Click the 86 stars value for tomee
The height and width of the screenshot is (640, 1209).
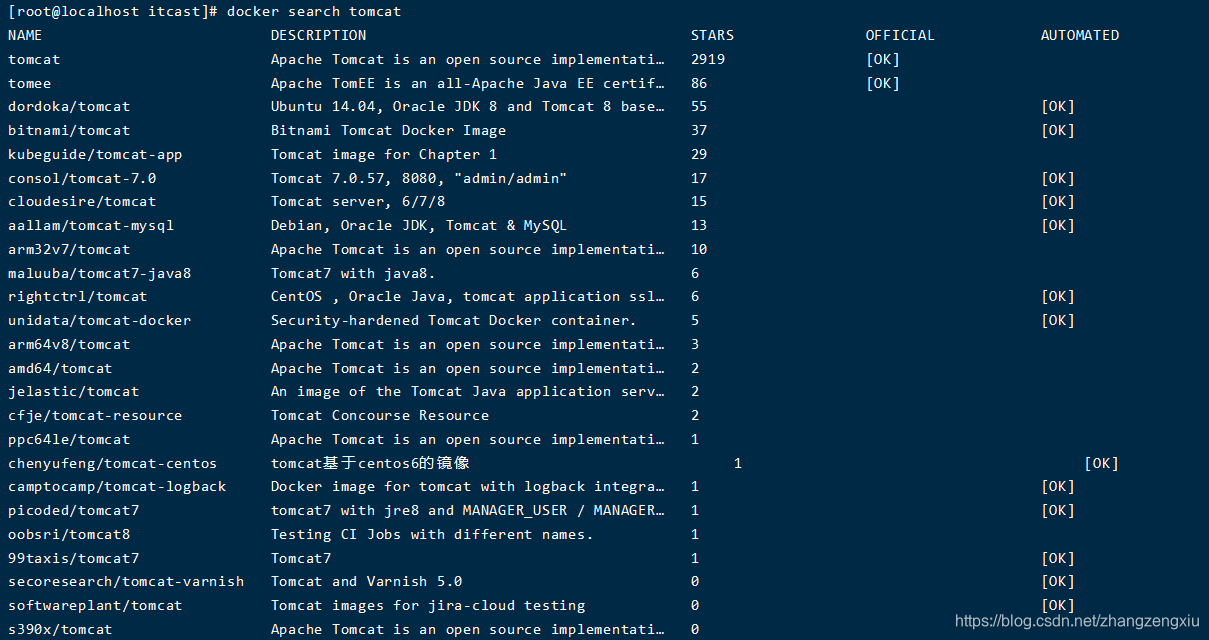699,83
